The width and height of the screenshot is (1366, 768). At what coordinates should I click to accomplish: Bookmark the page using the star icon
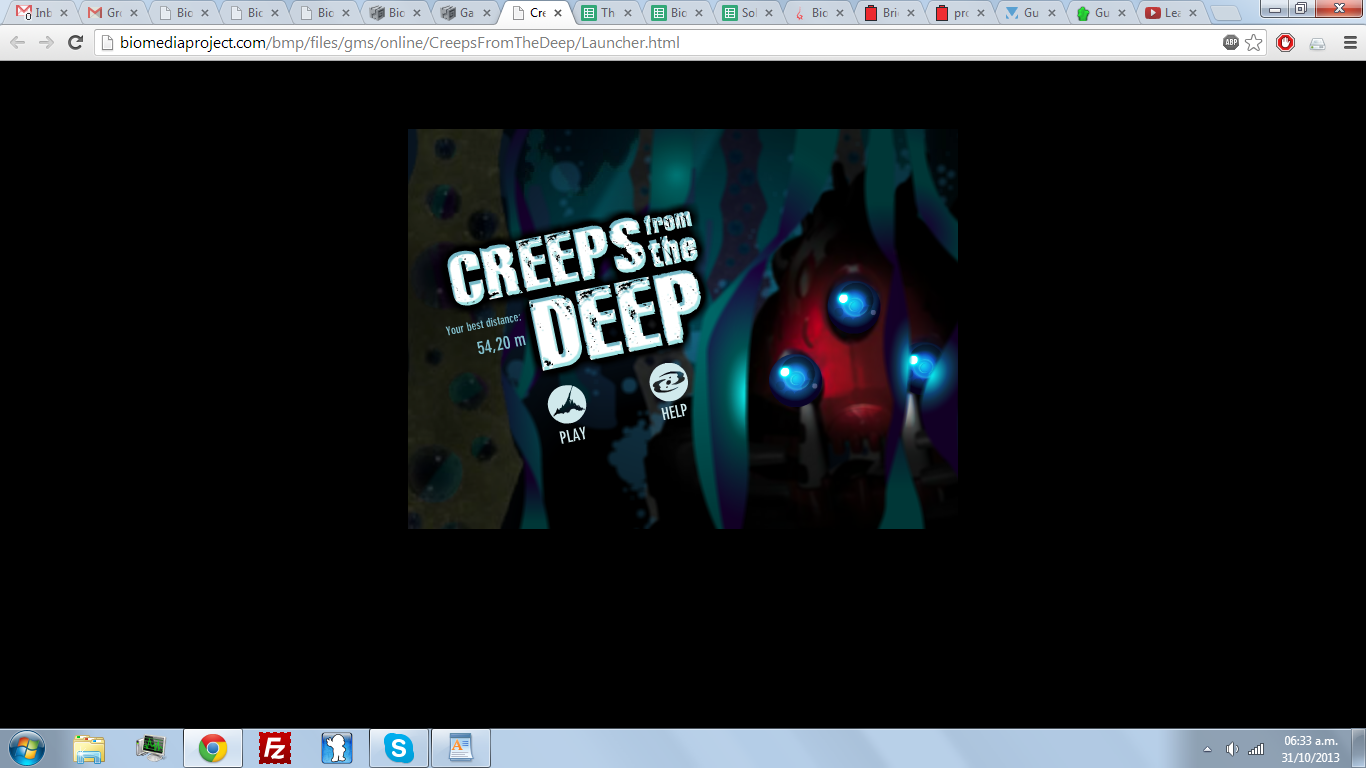[x=1252, y=44]
